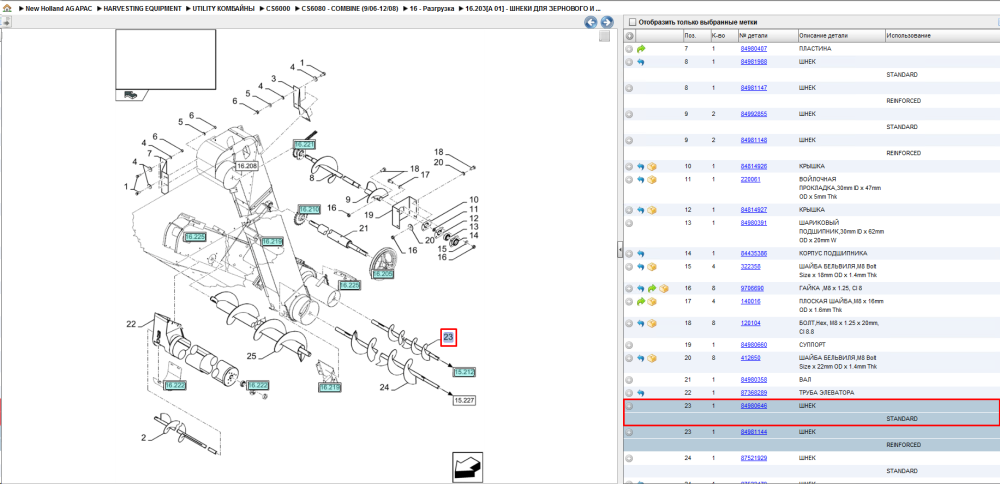The width and height of the screenshot is (1000, 484).
Task: Add part 84980391 using circle button
Action: pyautogui.click(x=629, y=223)
